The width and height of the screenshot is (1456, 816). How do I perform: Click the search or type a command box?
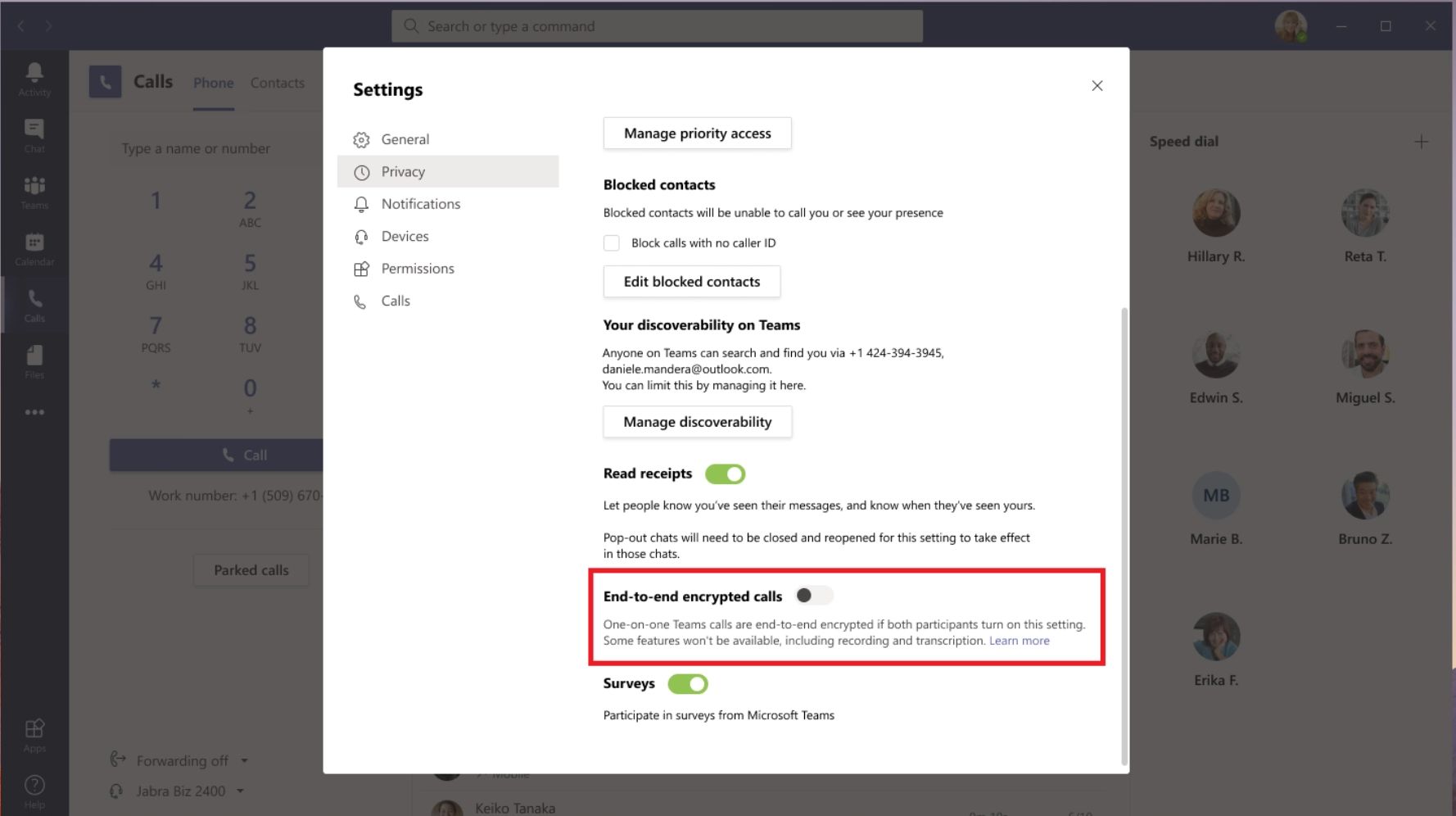pos(657,26)
